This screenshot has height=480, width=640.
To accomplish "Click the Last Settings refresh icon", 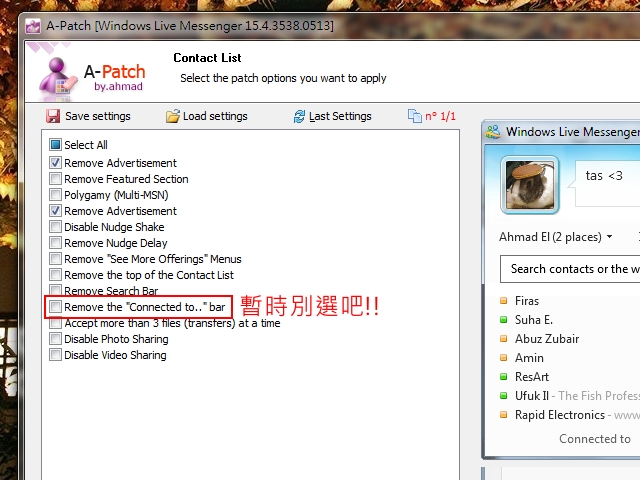I will pos(299,116).
